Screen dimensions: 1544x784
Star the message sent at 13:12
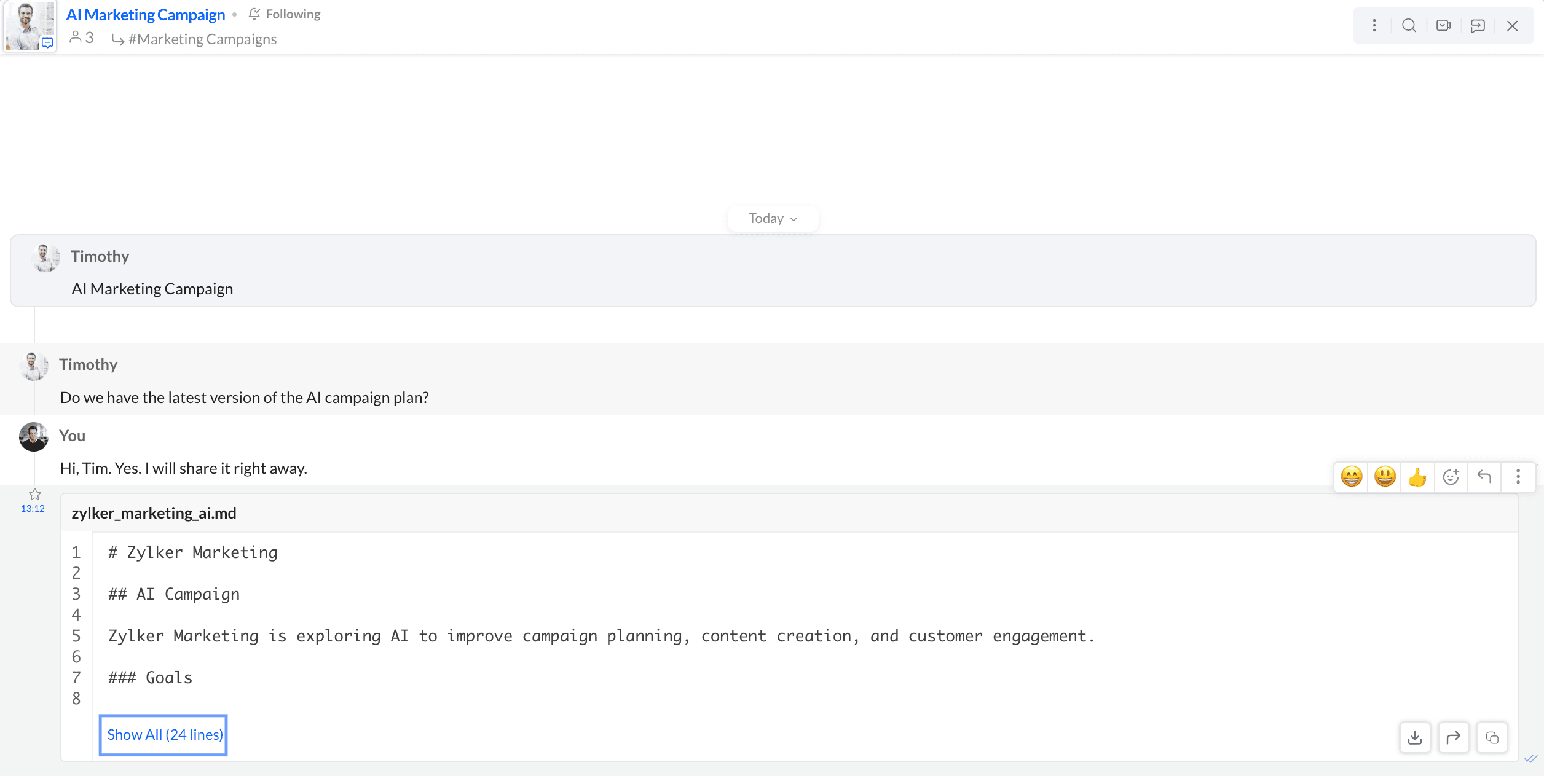coord(35,494)
